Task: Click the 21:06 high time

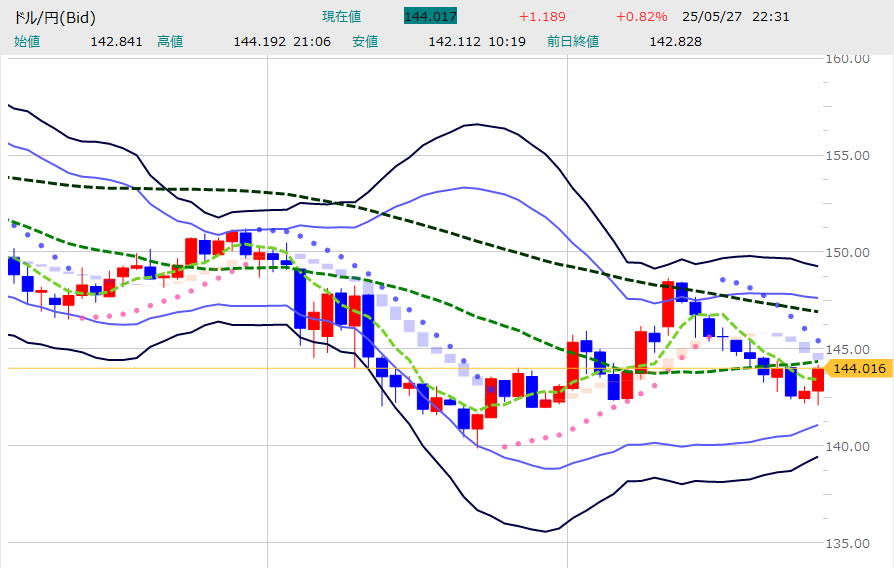Action: pyautogui.click(x=312, y=42)
